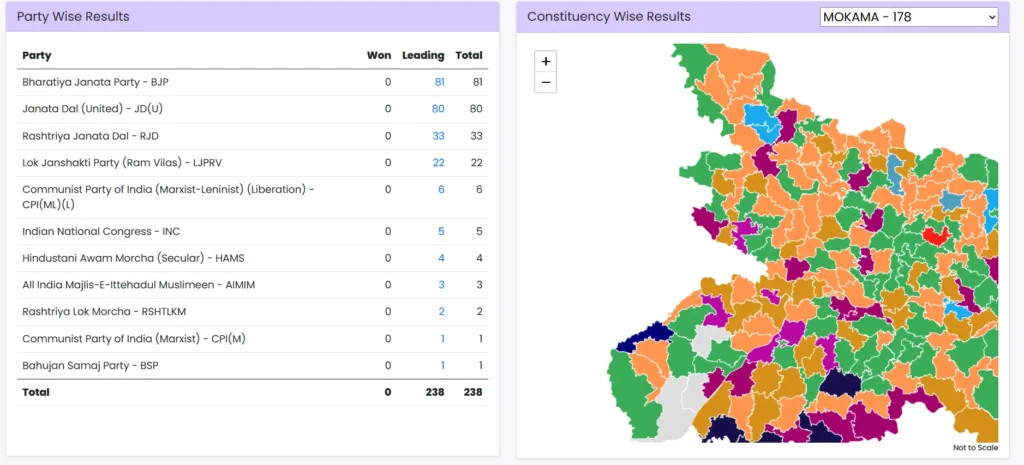Click the Constituency Wise Results heading
Image resolution: width=1024 pixels, height=465 pixels.
click(x=608, y=17)
